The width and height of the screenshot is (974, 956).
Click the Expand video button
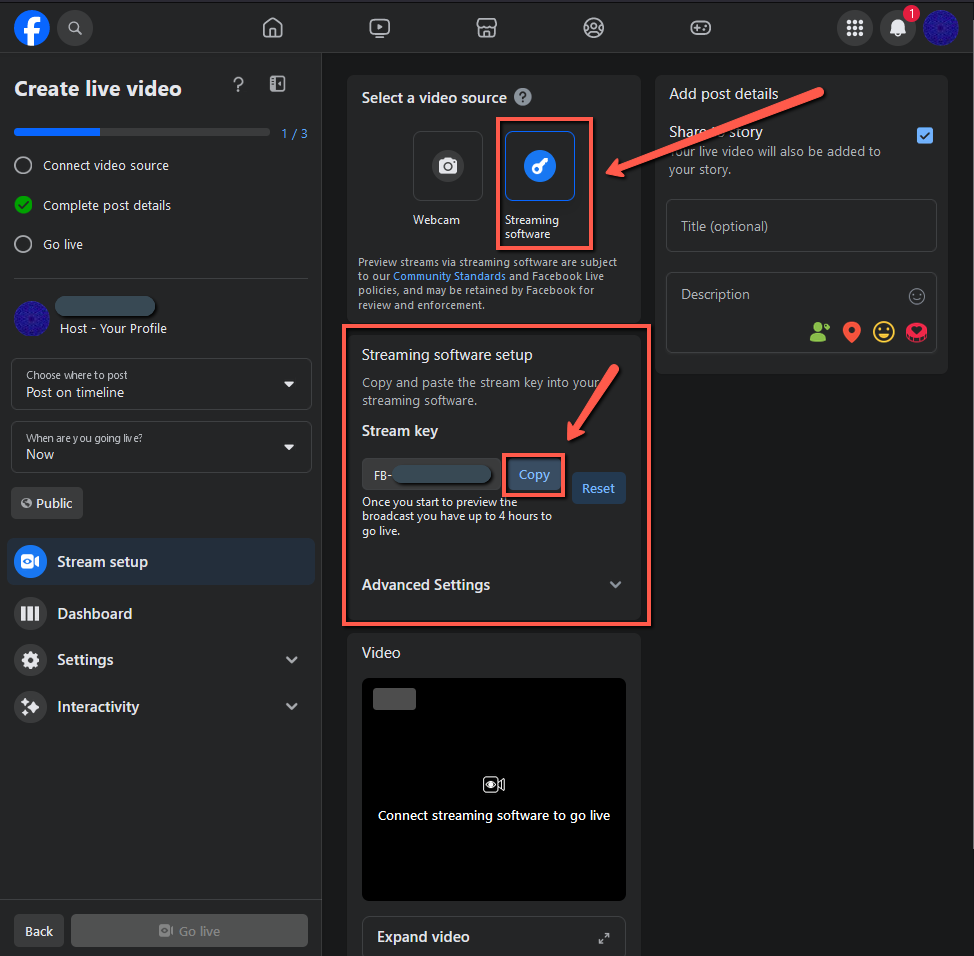click(x=494, y=937)
